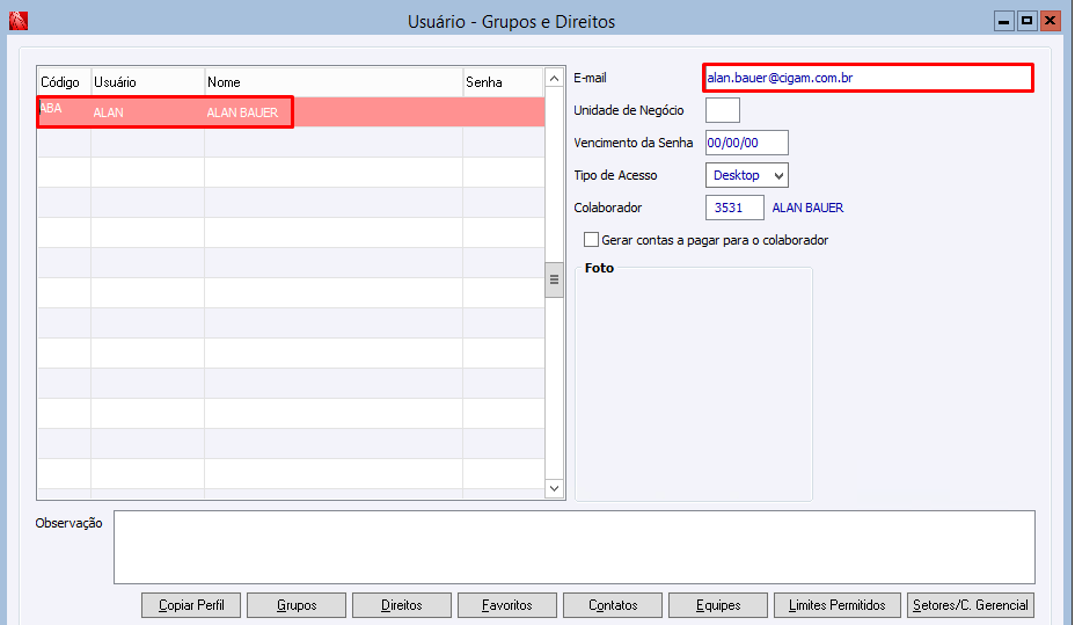The image size is (1073, 625).
Task: Select the ALAN BAUER name cell in table
Action: pos(334,112)
